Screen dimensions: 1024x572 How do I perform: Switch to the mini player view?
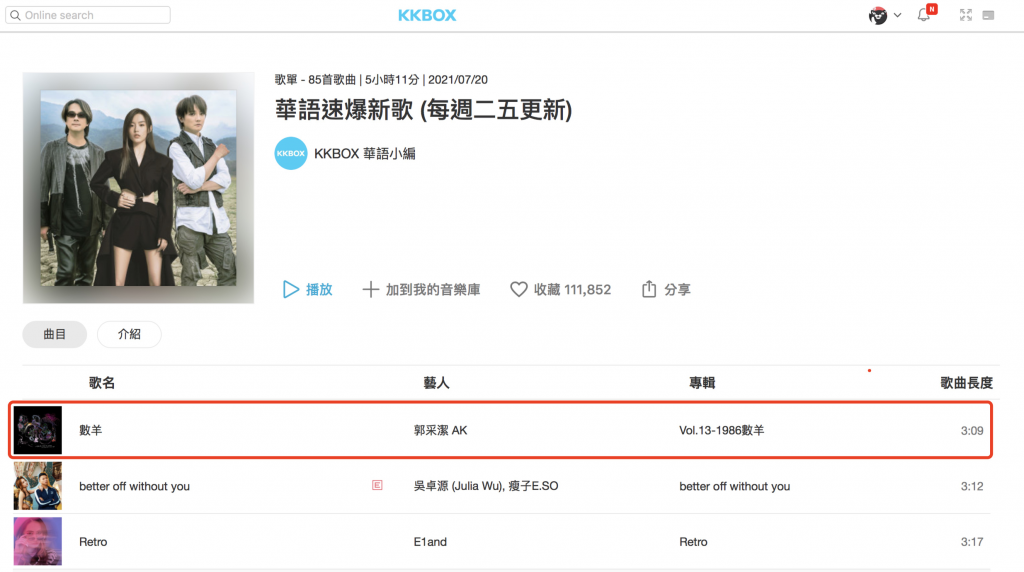coord(989,15)
